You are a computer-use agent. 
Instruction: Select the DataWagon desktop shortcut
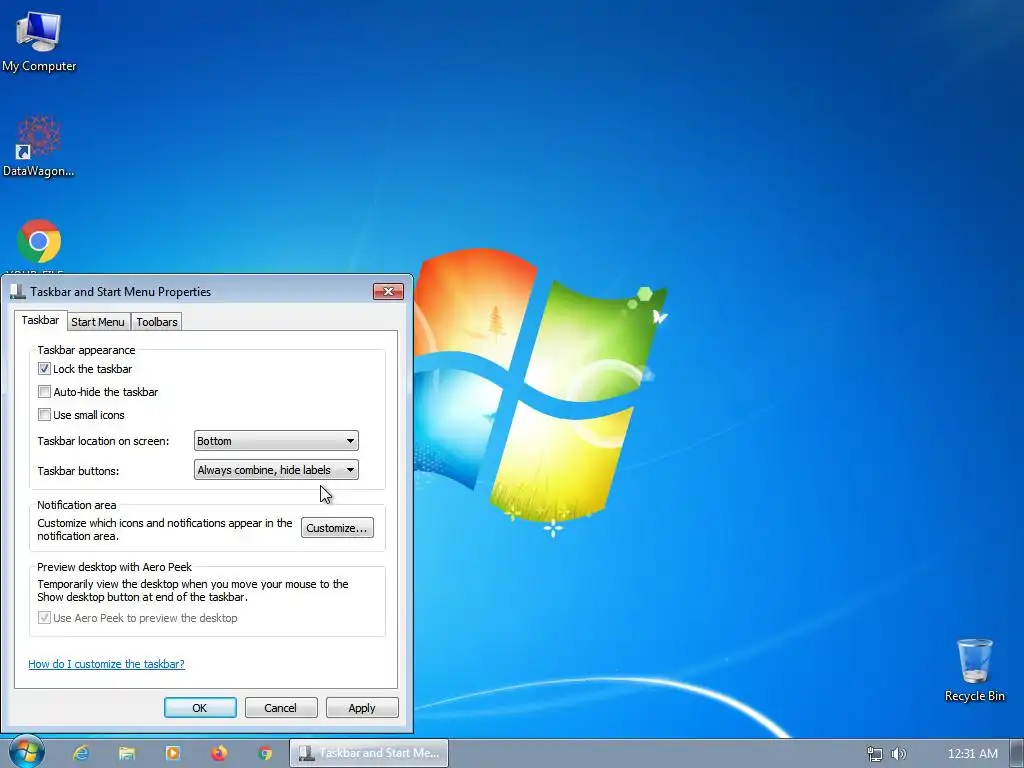click(39, 145)
